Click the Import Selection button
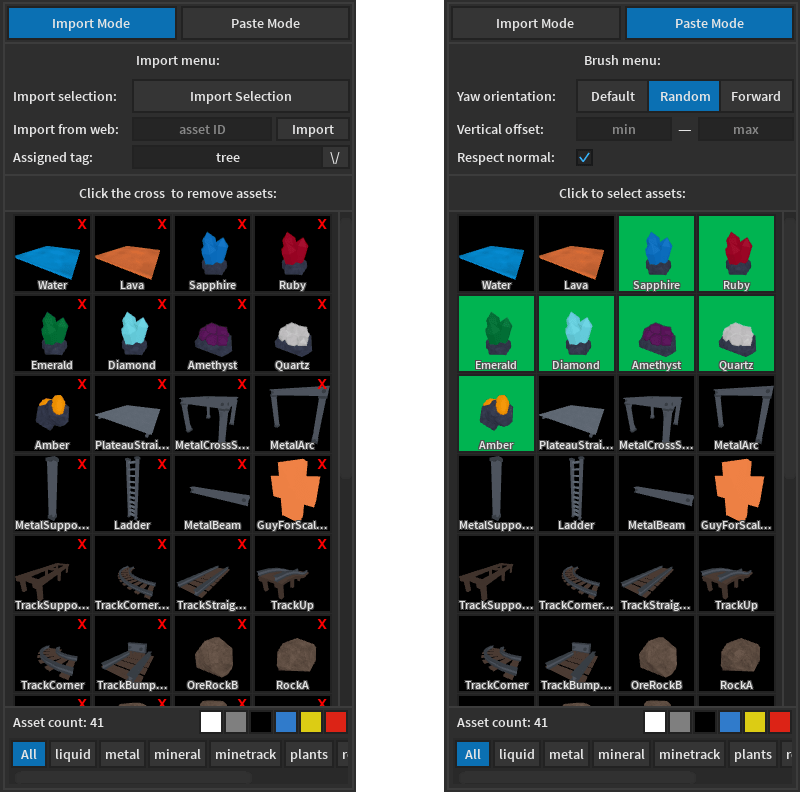The image size is (800, 792). [x=240, y=96]
